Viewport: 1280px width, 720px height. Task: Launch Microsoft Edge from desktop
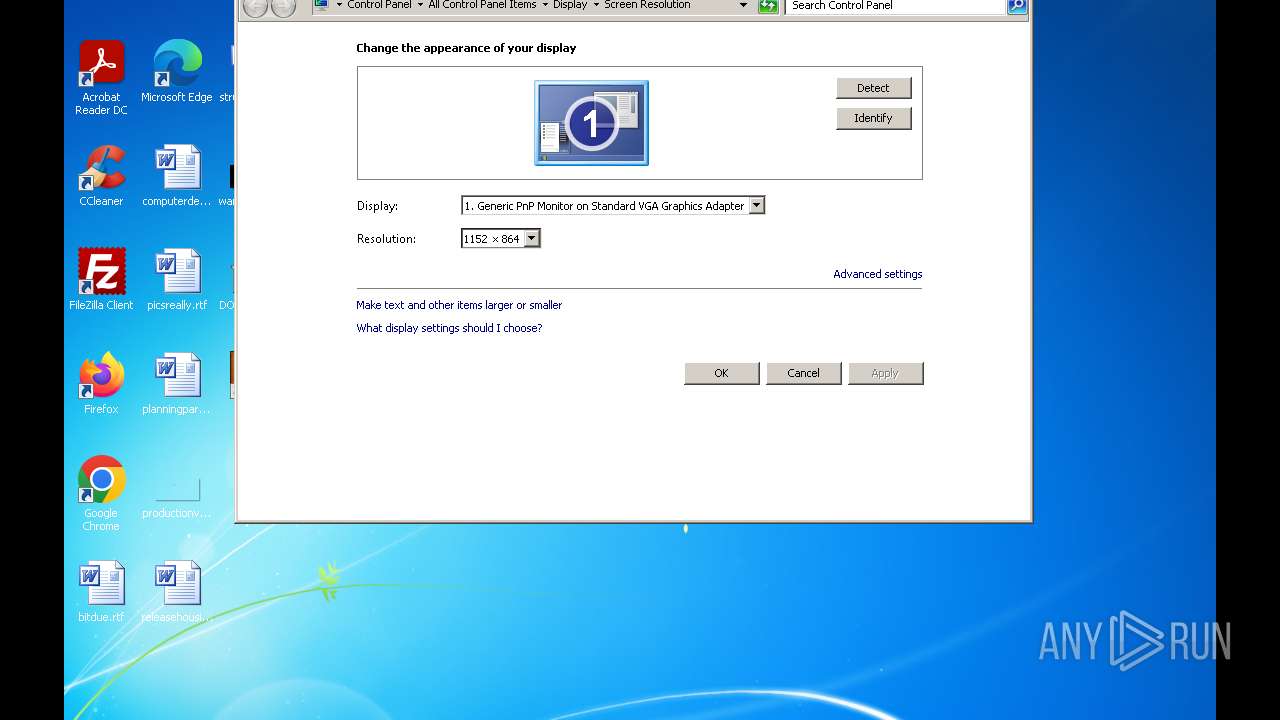pos(177,72)
